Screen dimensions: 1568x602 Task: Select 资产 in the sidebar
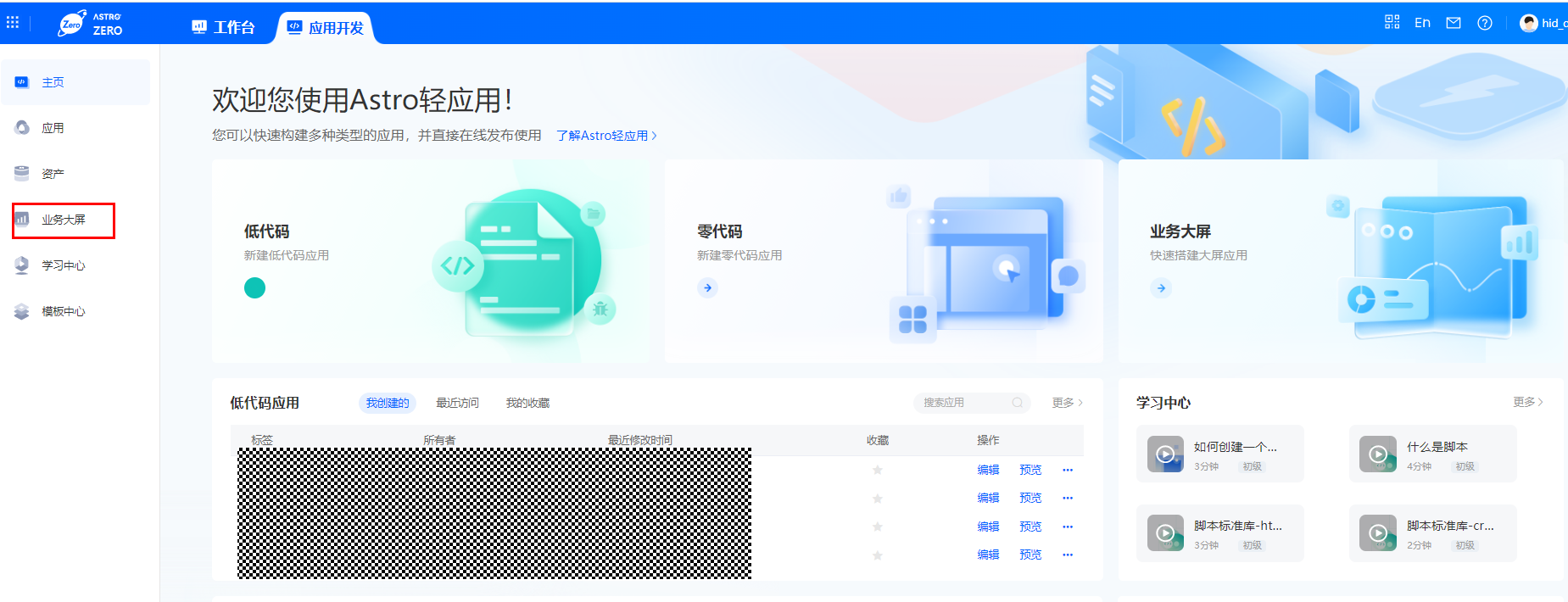[75, 174]
